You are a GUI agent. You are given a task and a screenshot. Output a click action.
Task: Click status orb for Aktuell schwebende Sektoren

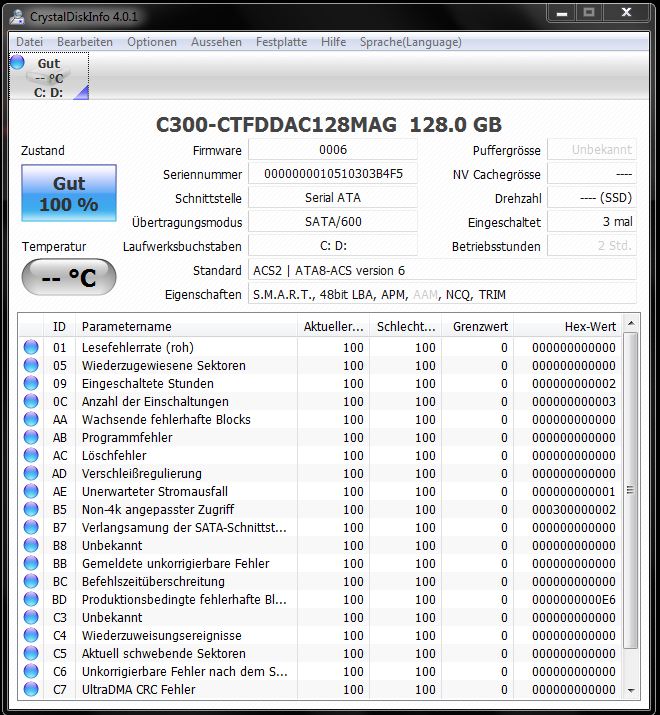pyautogui.click(x=31, y=653)
